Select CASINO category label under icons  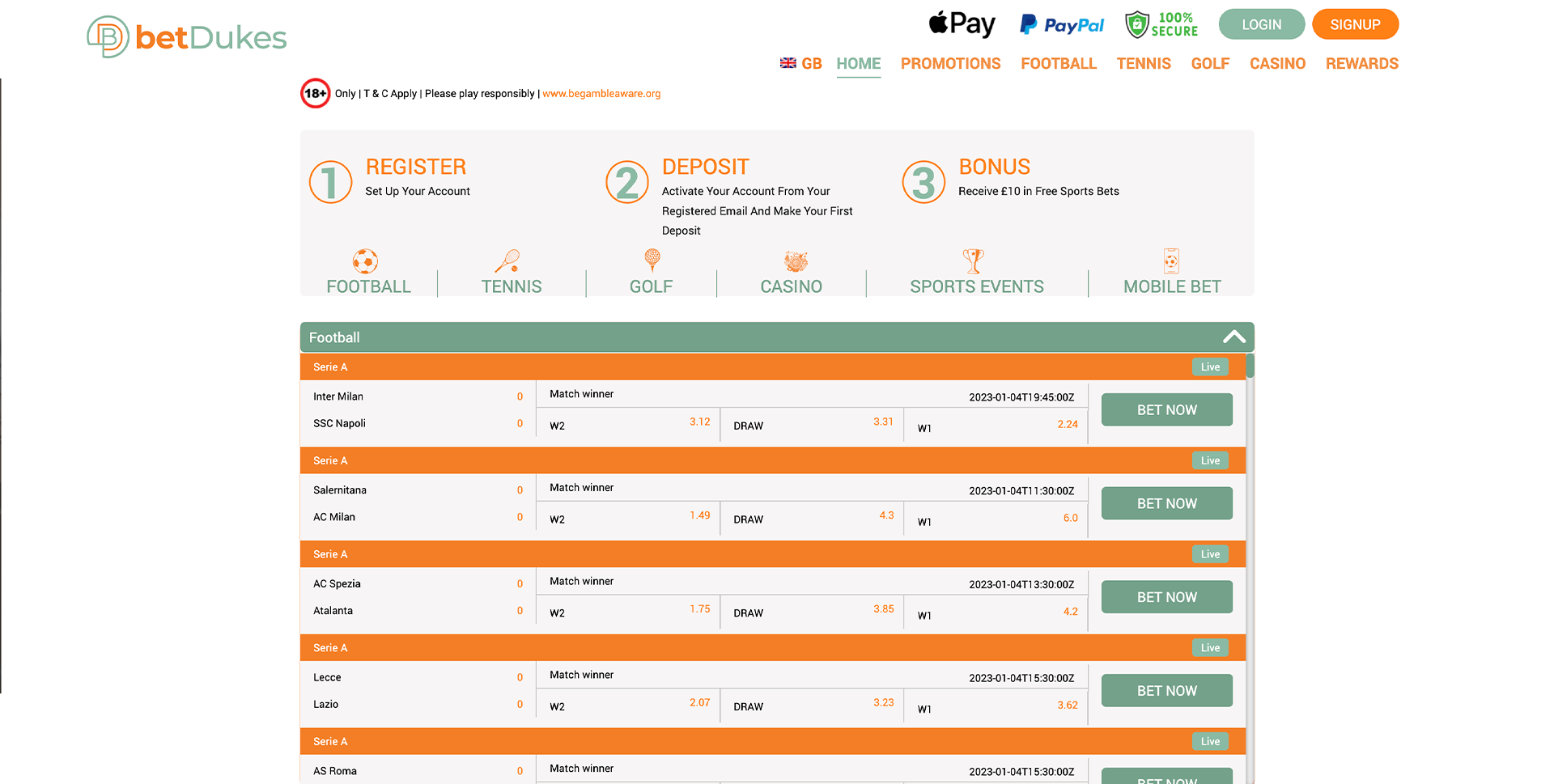pyautogui.click(x=791, y=286)
